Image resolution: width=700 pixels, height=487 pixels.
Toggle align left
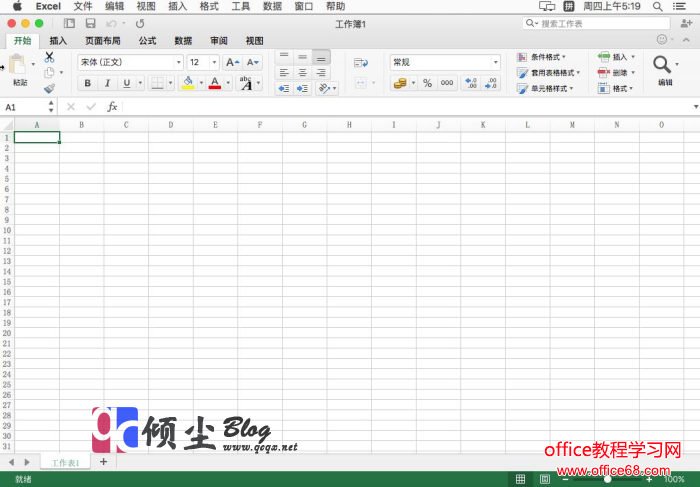pos(284,72)
